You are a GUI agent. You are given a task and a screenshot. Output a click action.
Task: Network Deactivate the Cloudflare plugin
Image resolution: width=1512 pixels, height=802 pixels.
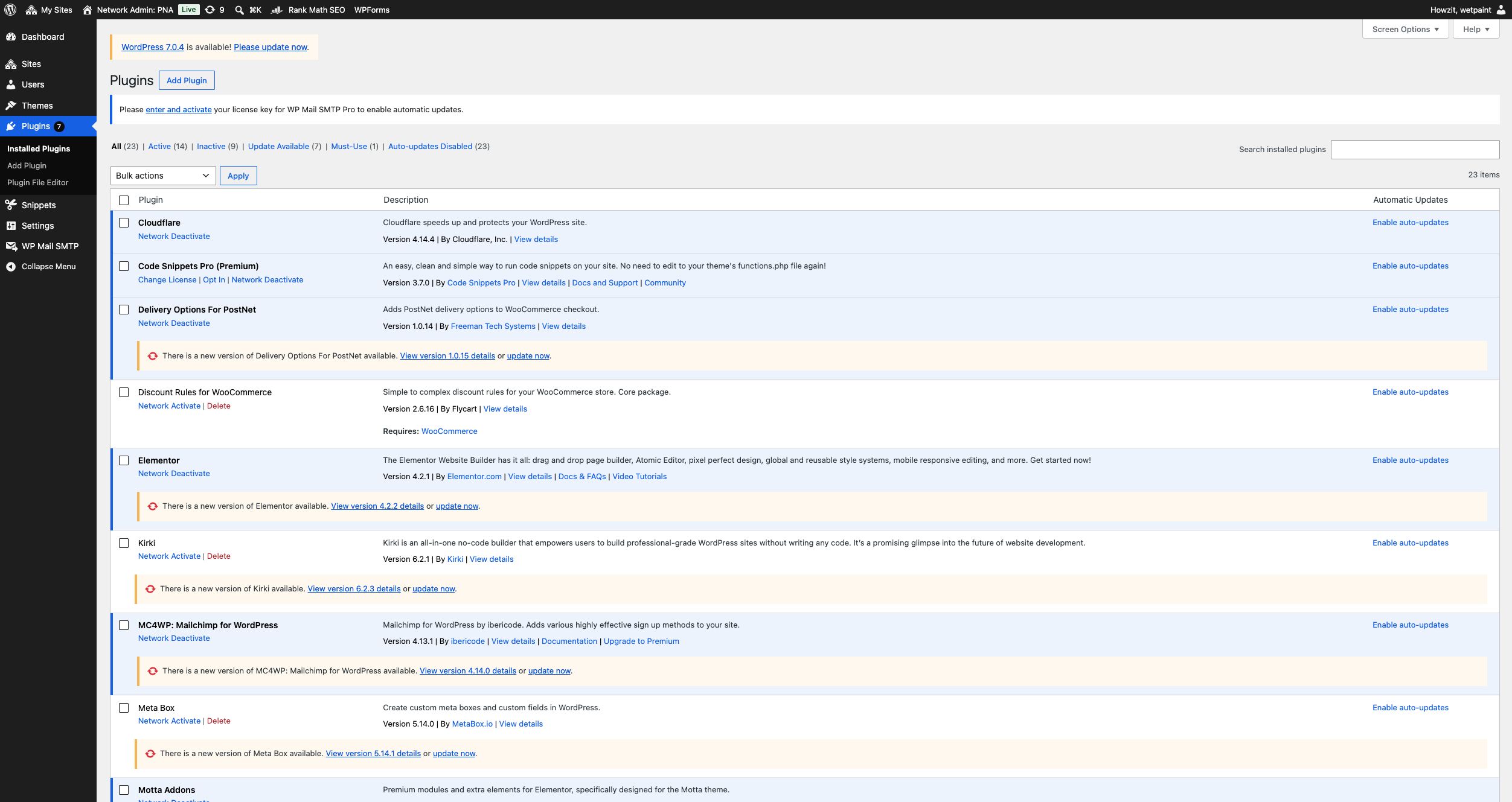pyautogui.click(x=174, y=237)
